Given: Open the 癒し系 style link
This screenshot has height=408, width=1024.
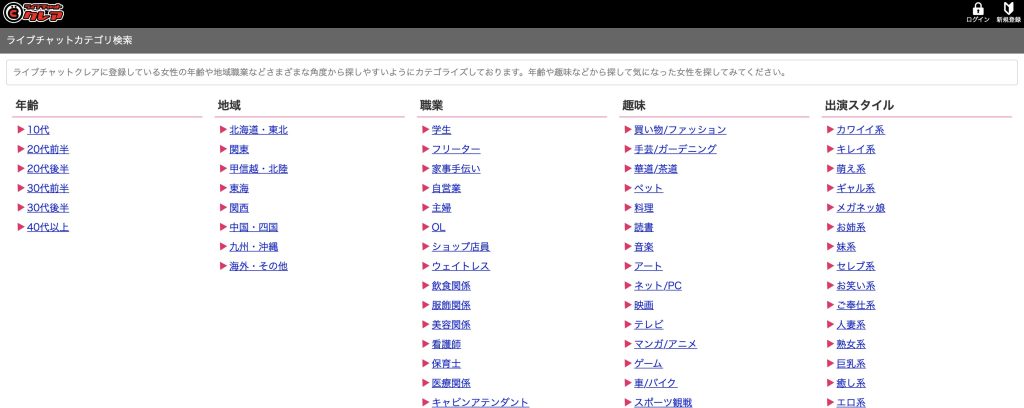Looking at the screenshot, I should 851,384.
